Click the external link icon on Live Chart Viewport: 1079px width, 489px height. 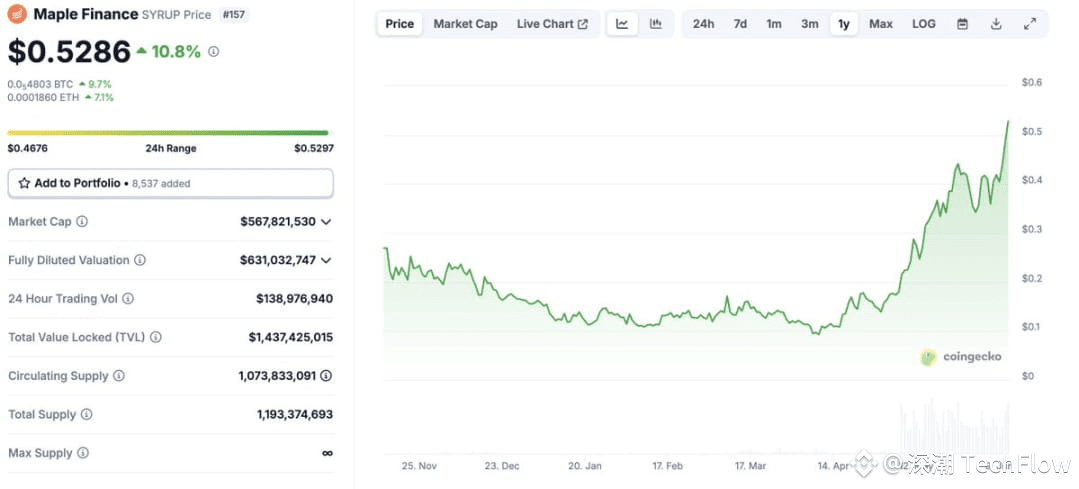tap(583, 24)
